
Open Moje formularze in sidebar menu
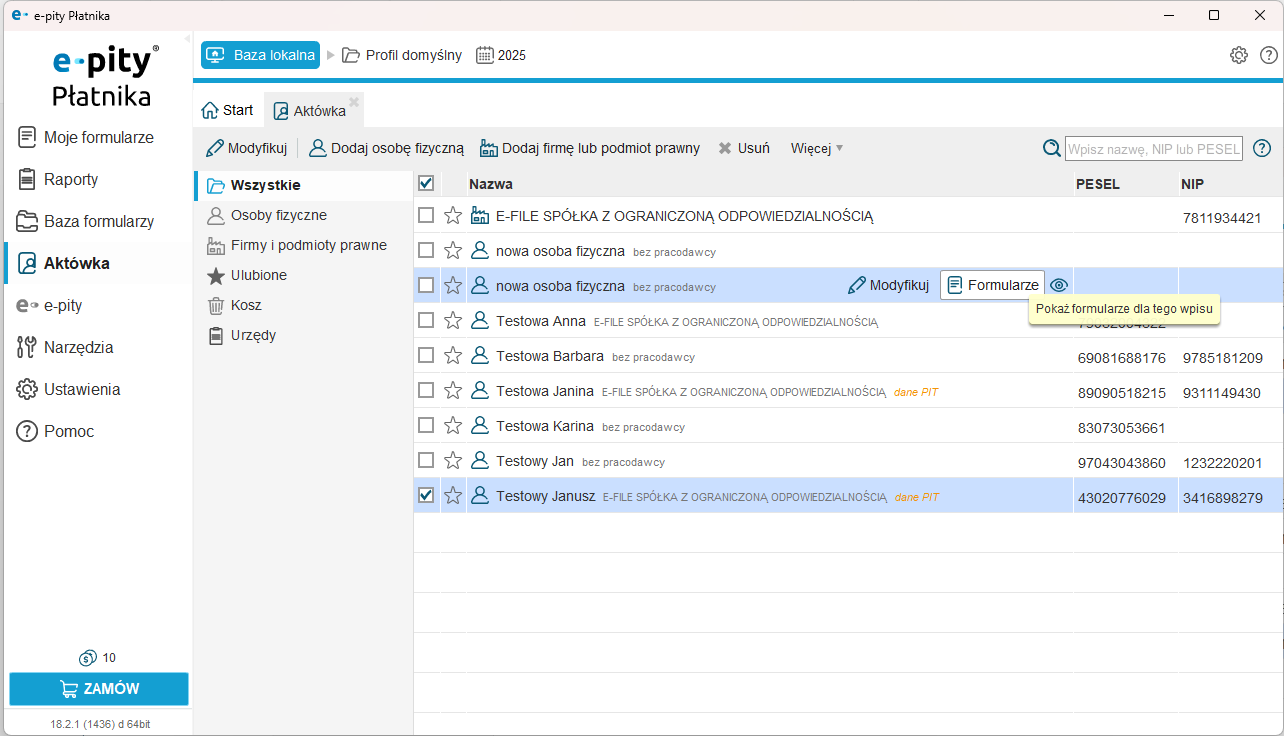point(98,137)
